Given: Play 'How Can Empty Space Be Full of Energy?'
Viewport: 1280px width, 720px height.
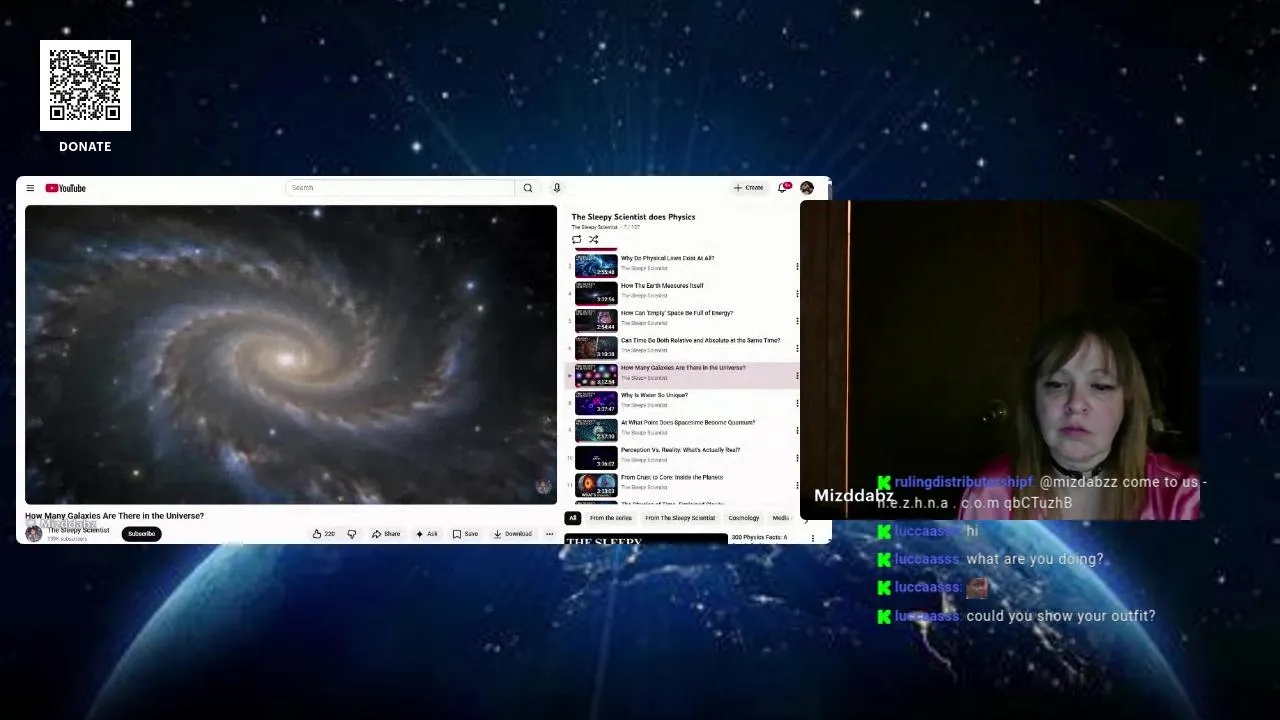Looking at the screenshot, I should pos(676,313).
